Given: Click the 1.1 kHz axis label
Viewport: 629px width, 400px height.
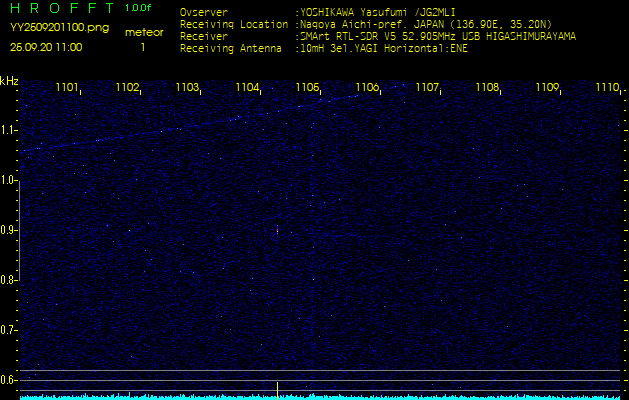Looking at the screenshot, I should click(9, 130).
